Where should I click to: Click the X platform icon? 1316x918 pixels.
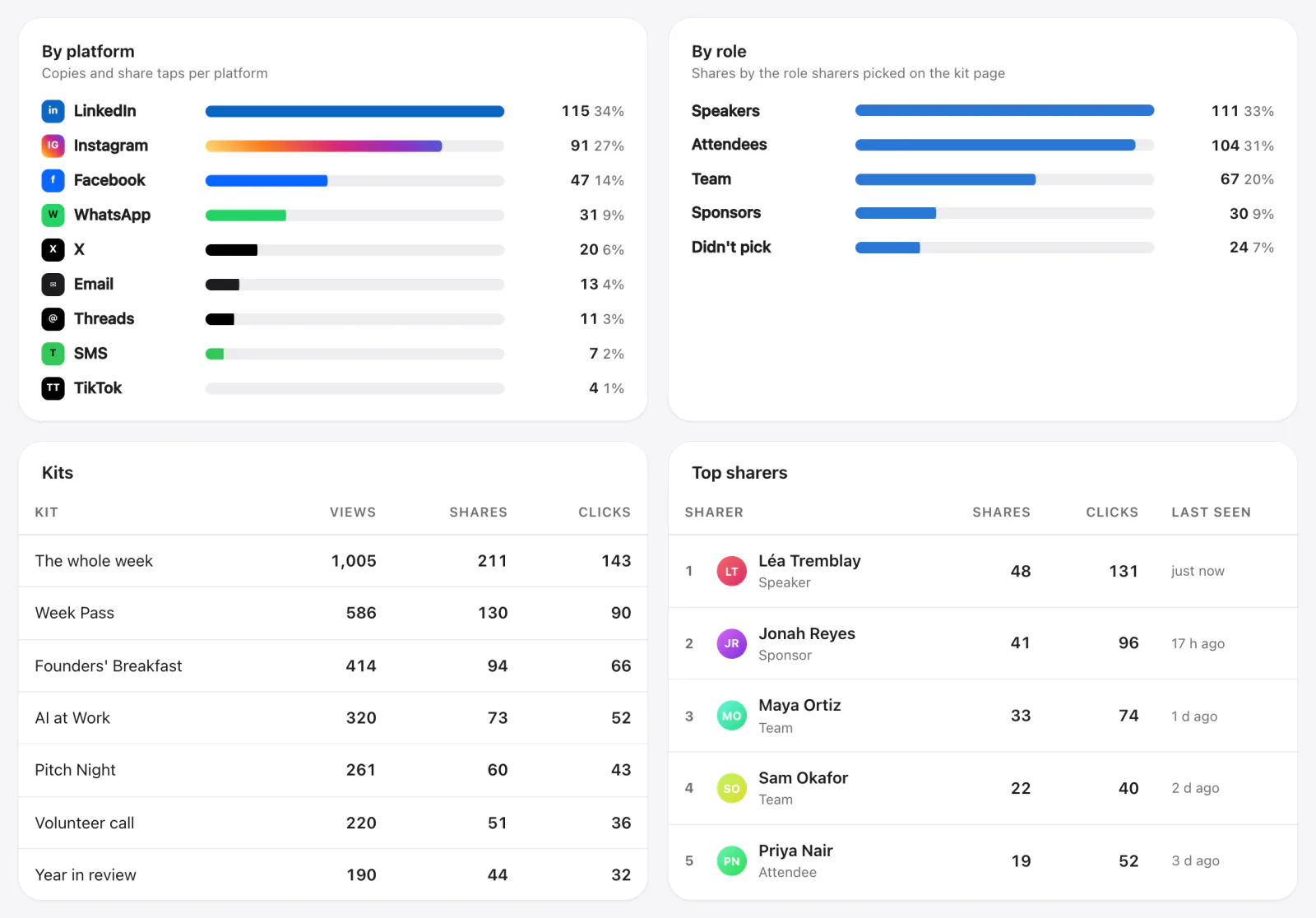(53, 249)
